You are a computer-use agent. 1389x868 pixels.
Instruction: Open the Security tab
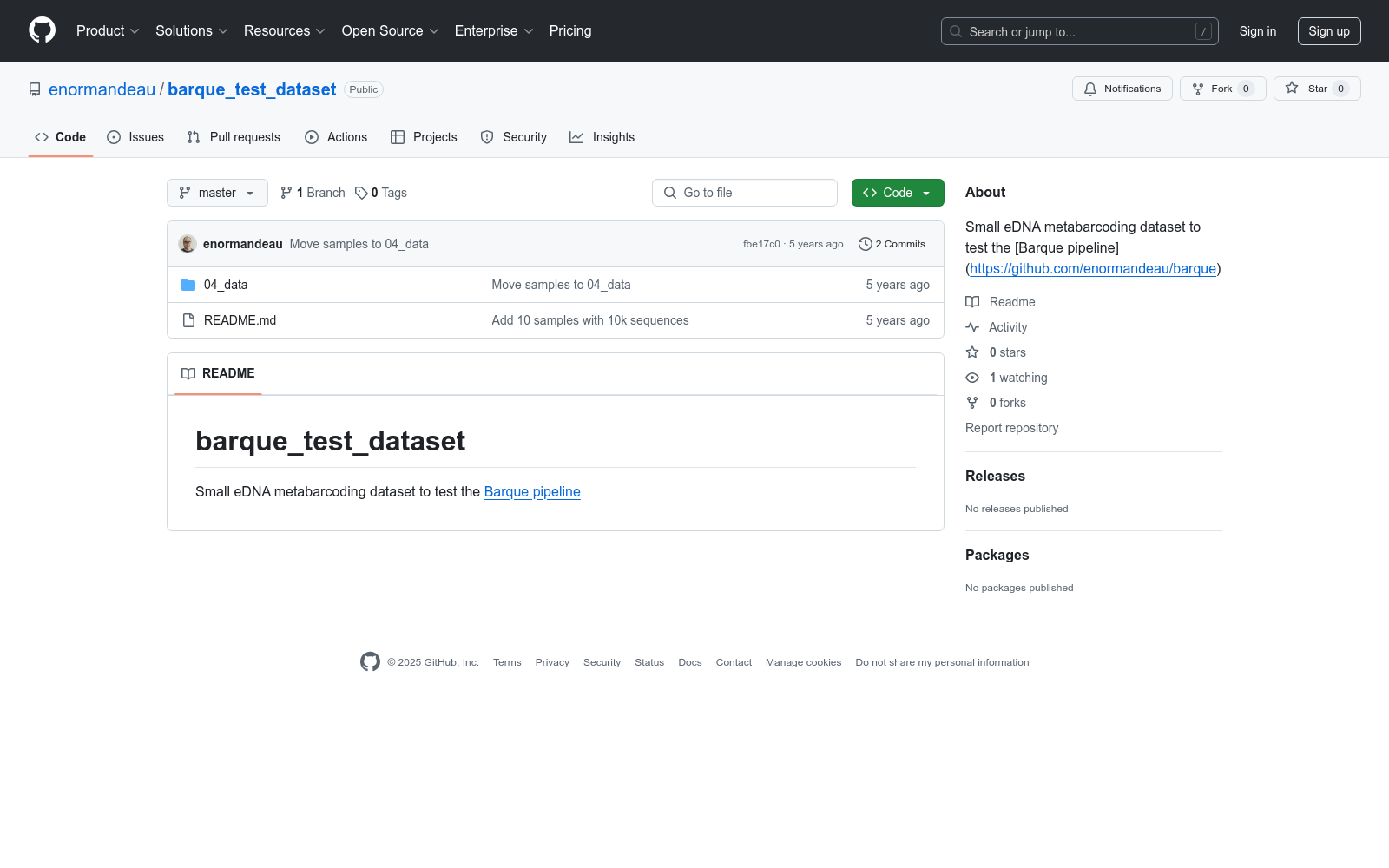pyautogui.click(x=514, y=137)
